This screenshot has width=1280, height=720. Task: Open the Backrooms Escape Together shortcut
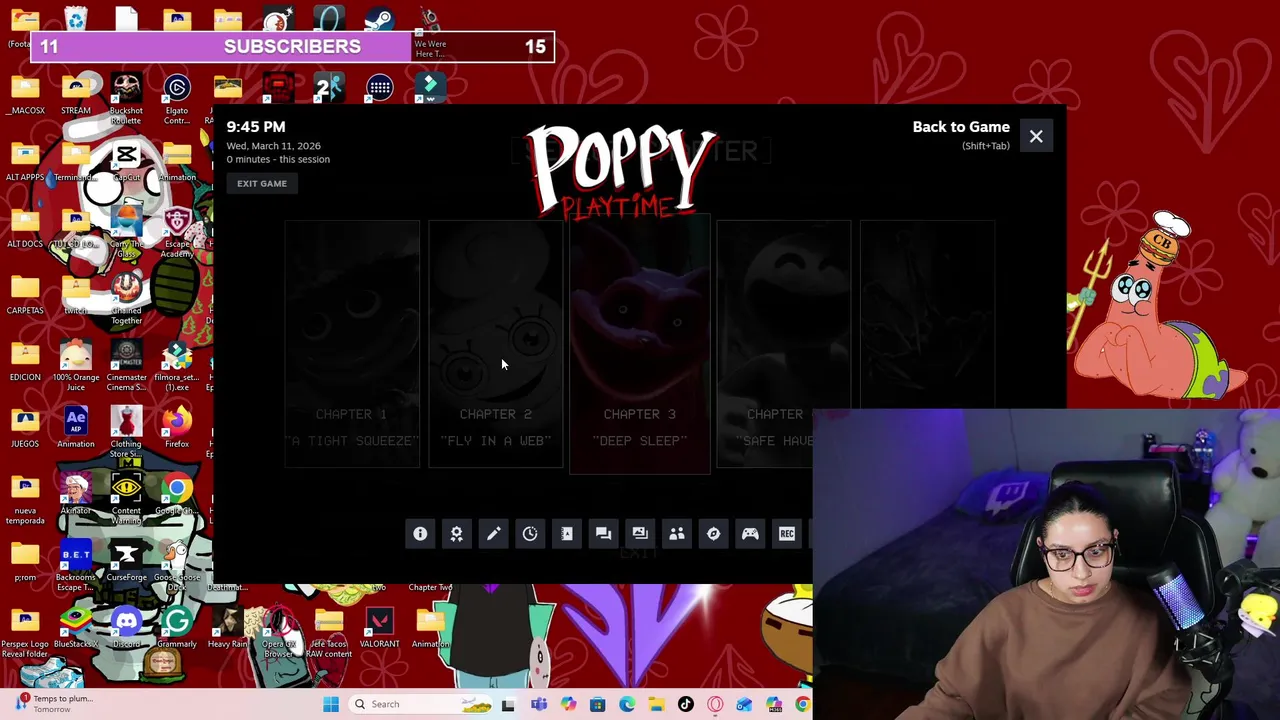76,566
